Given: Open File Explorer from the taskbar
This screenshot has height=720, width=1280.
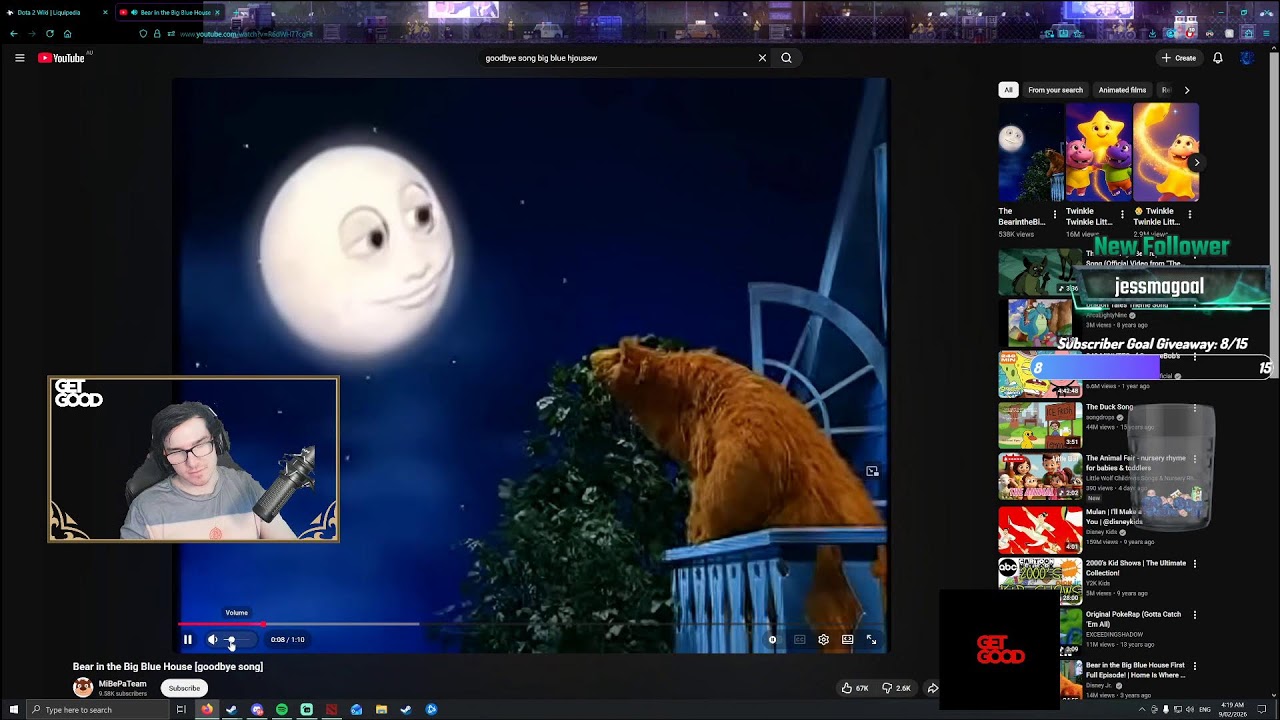Looking at the screenshot, I should tap(381, 710).
